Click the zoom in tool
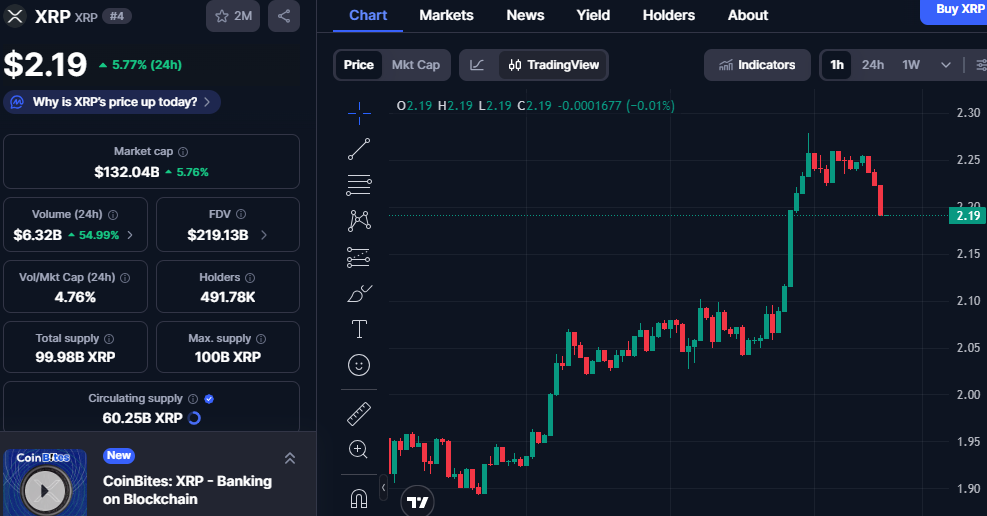Viewport: 987px width, 516px height. [x=359, y=449]
